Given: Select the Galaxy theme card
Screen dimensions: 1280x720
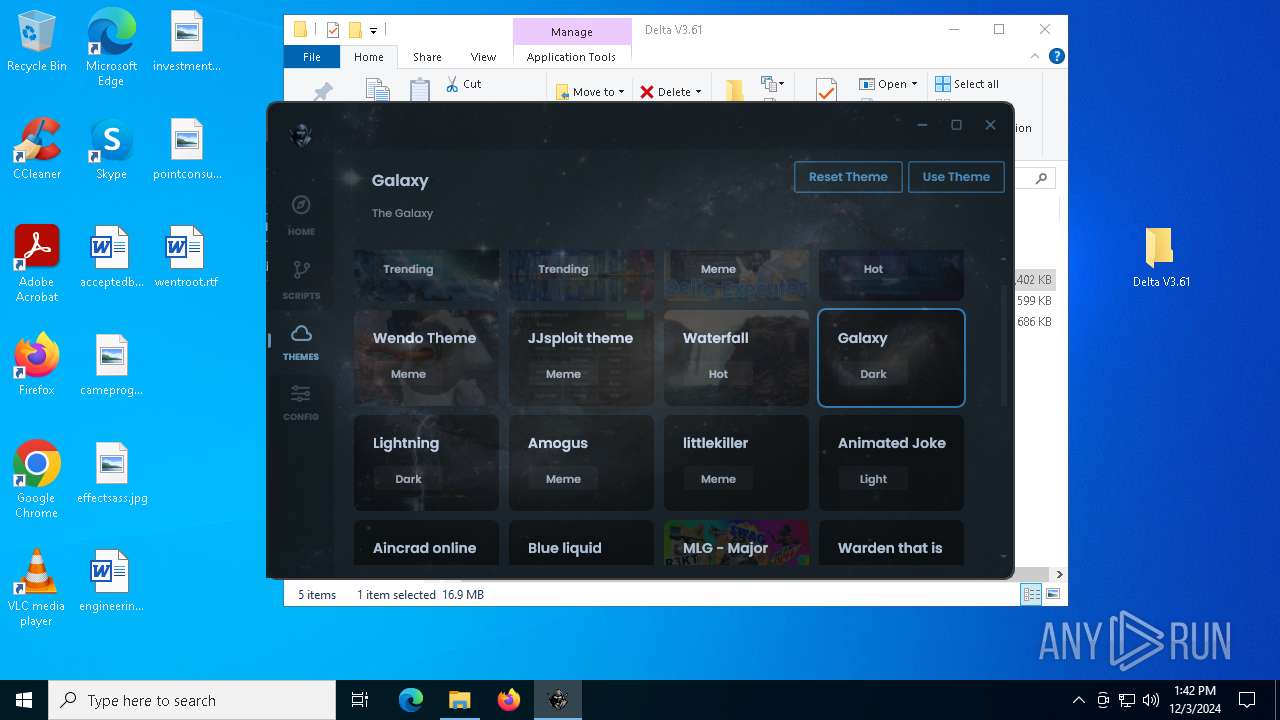Looking at the screenshot, I should [891, 358].
